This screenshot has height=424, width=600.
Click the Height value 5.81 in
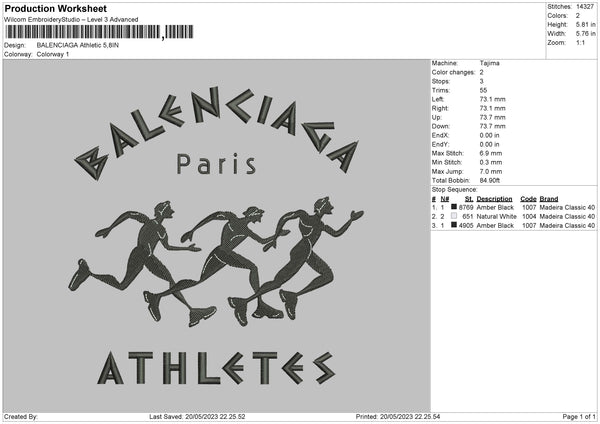(585, 24)
